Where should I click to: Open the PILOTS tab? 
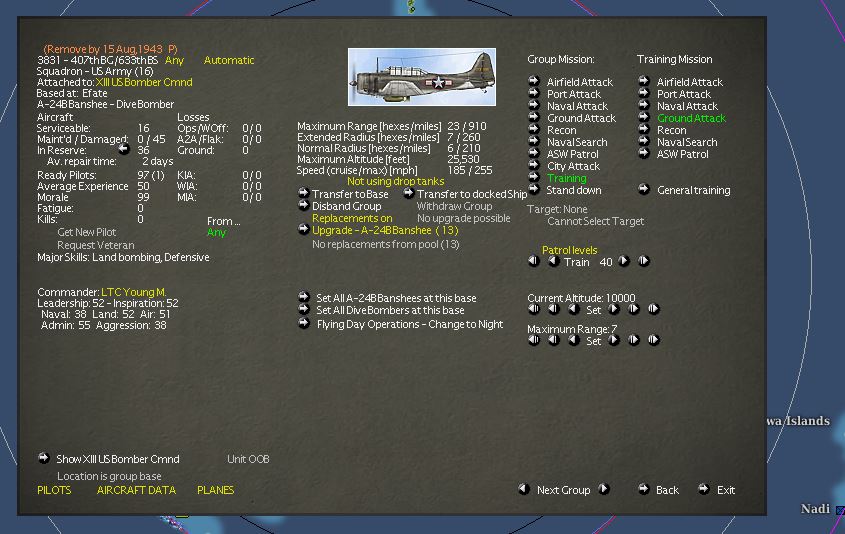54,490
